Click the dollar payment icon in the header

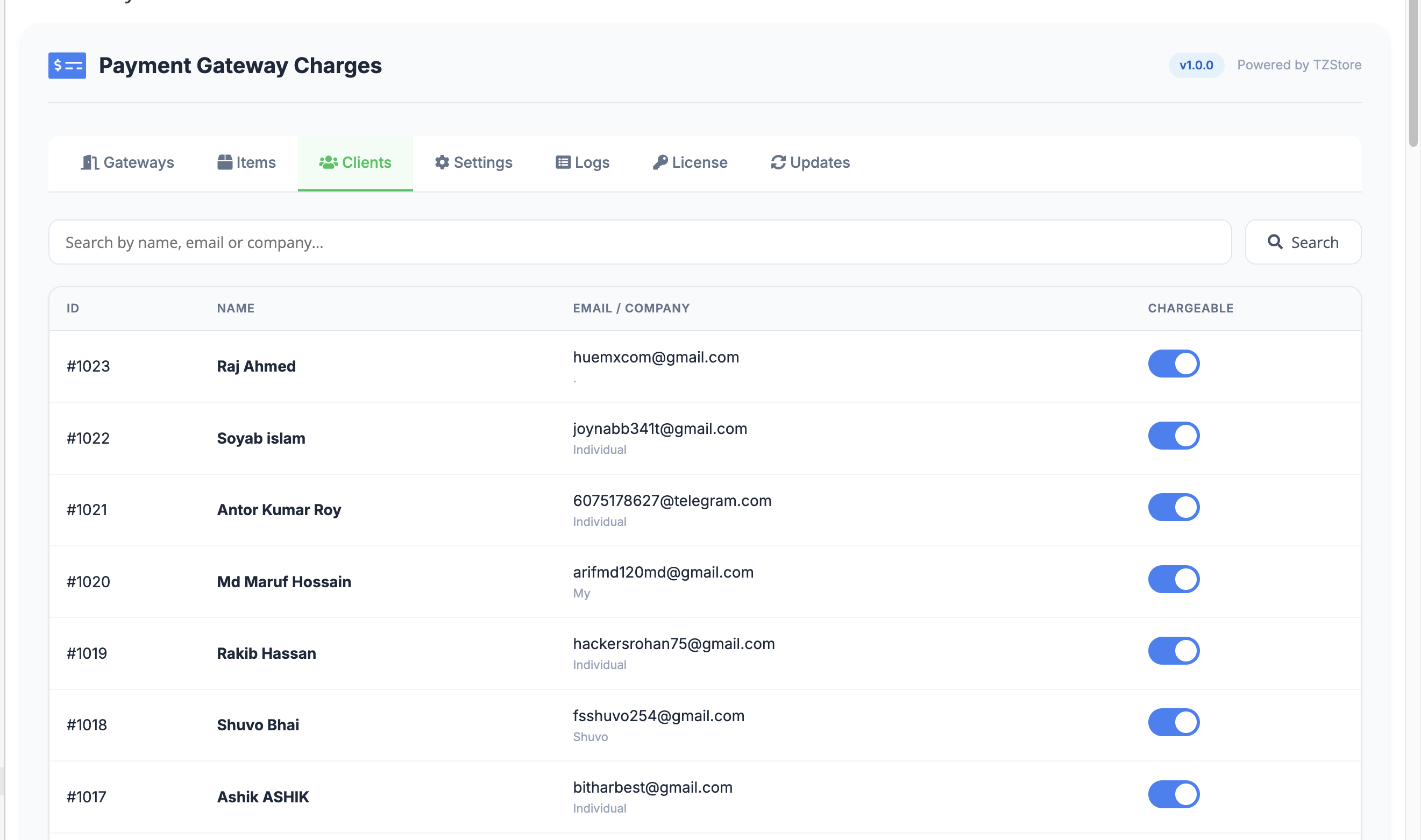(66, 66)
